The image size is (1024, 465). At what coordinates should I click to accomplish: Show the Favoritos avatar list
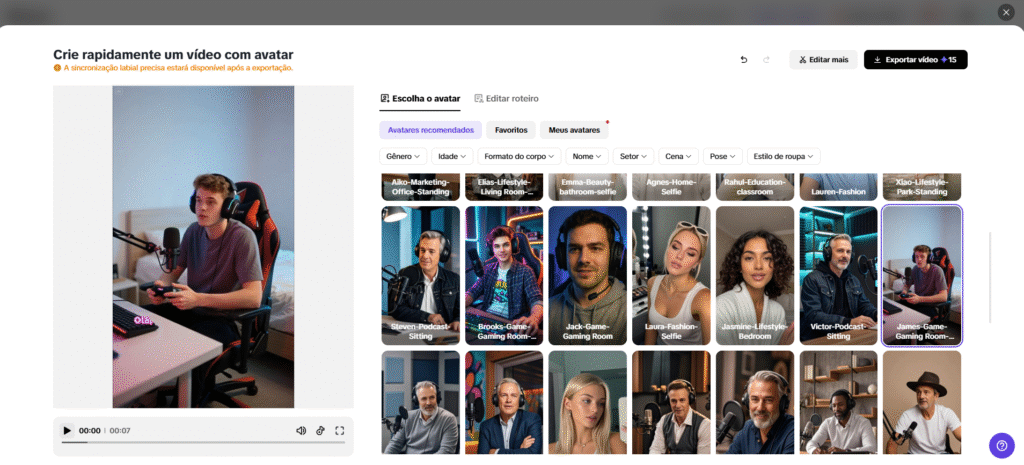pyautogui.click(x=511, y=130)
